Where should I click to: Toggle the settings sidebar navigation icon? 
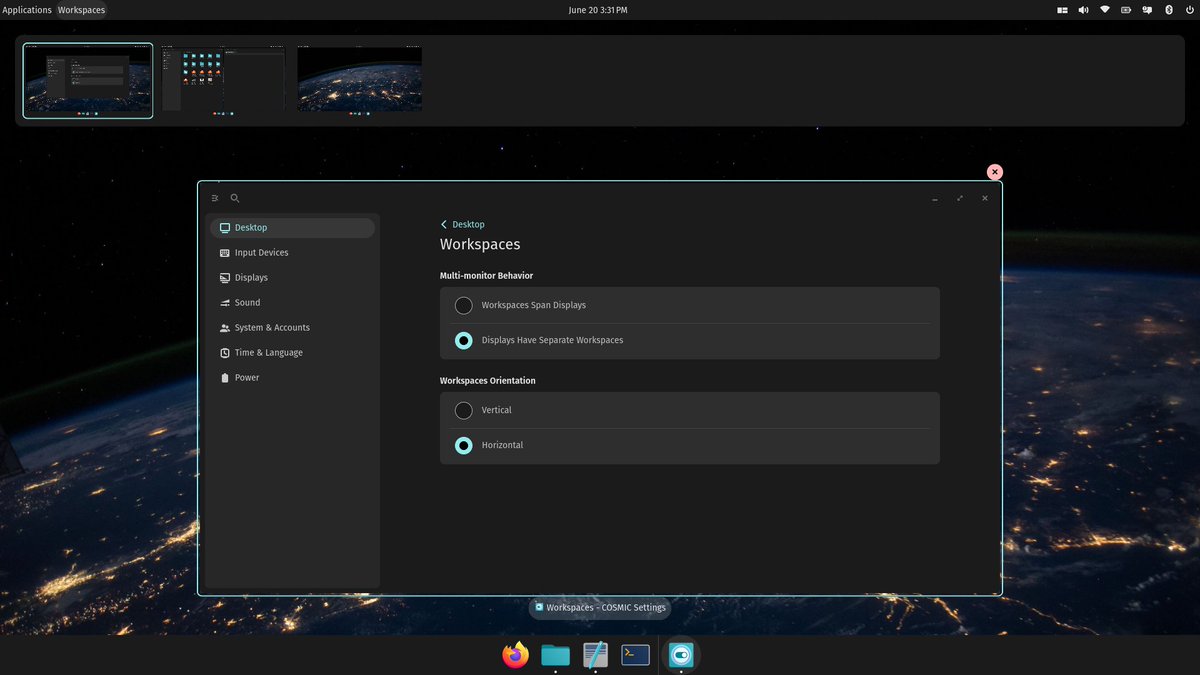pos(215,198)
